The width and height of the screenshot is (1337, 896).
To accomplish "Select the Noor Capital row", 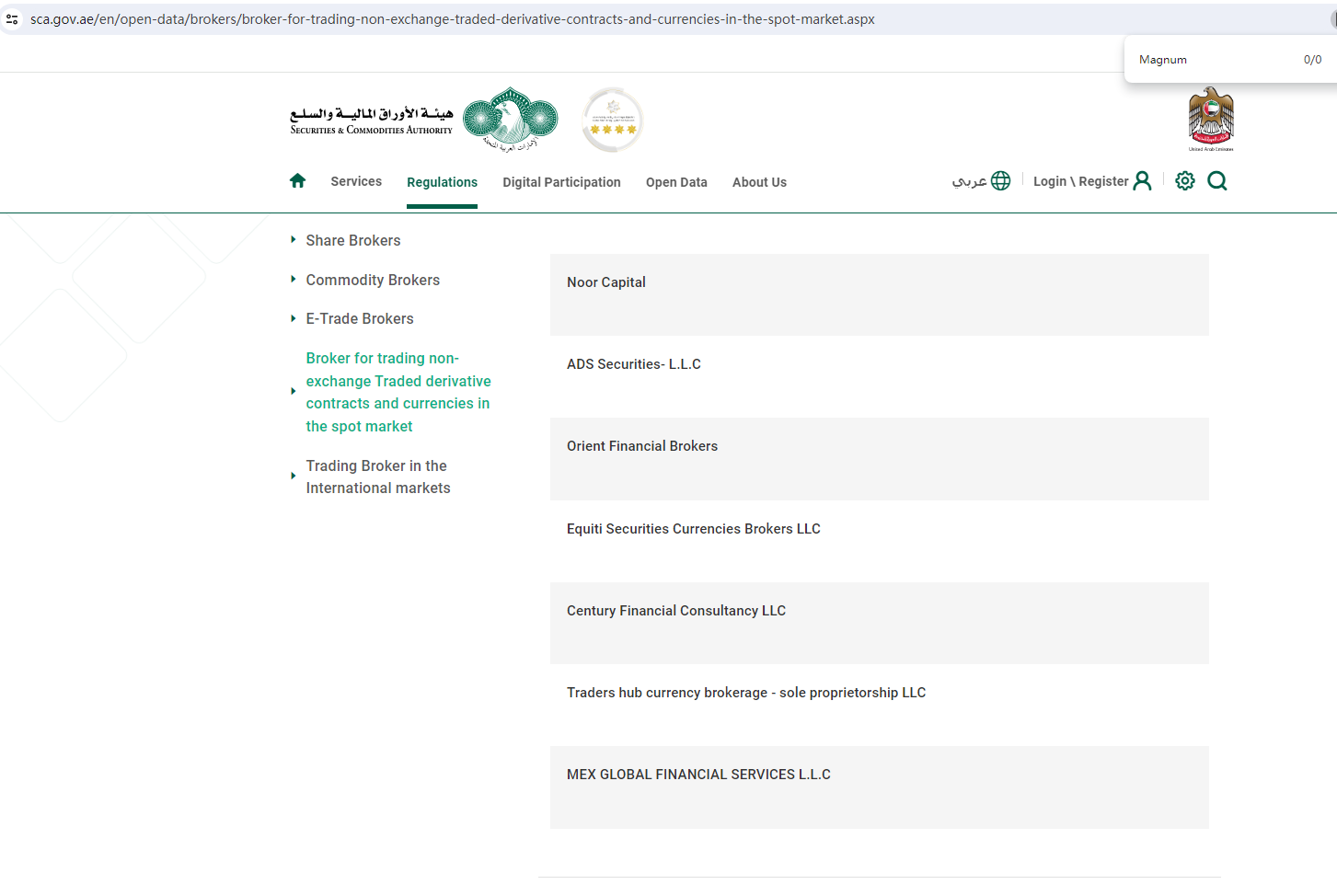I will pyautogui.click(x=879, y=294).
